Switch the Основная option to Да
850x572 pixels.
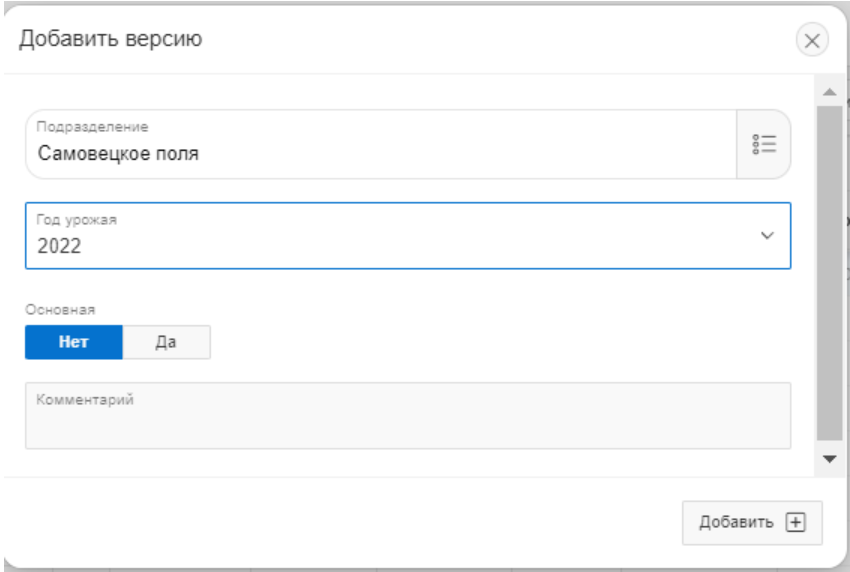pyautogui.click(x=166, y=342)
